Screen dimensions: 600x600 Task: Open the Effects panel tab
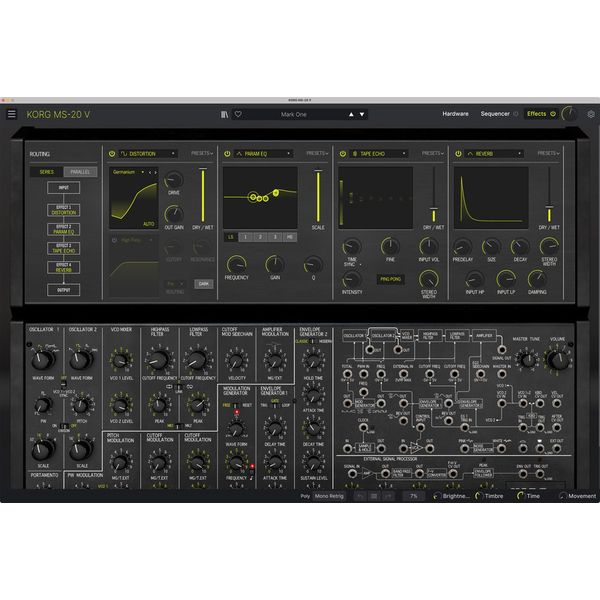coord(536,114)
